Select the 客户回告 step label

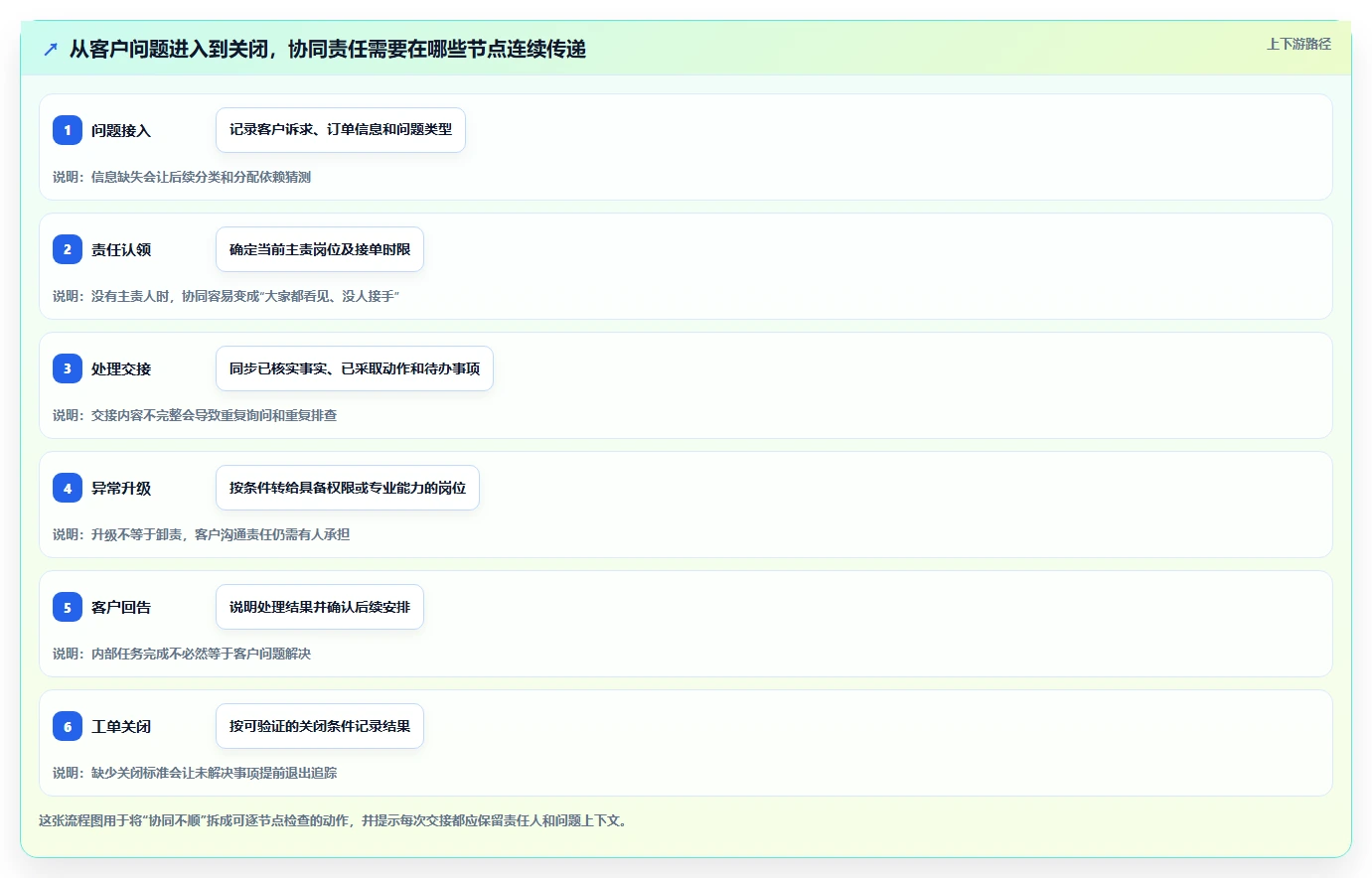[x=121, y=607]
